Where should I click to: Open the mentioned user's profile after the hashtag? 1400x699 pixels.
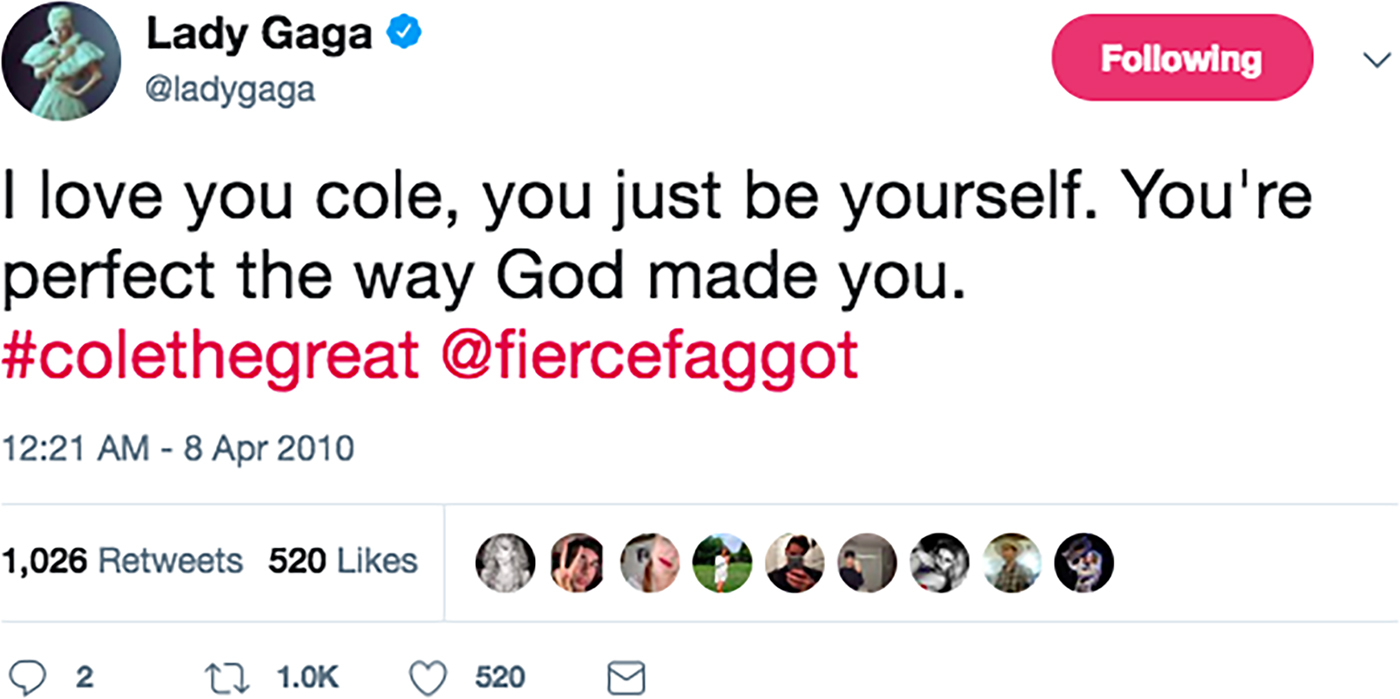(650, 359)
